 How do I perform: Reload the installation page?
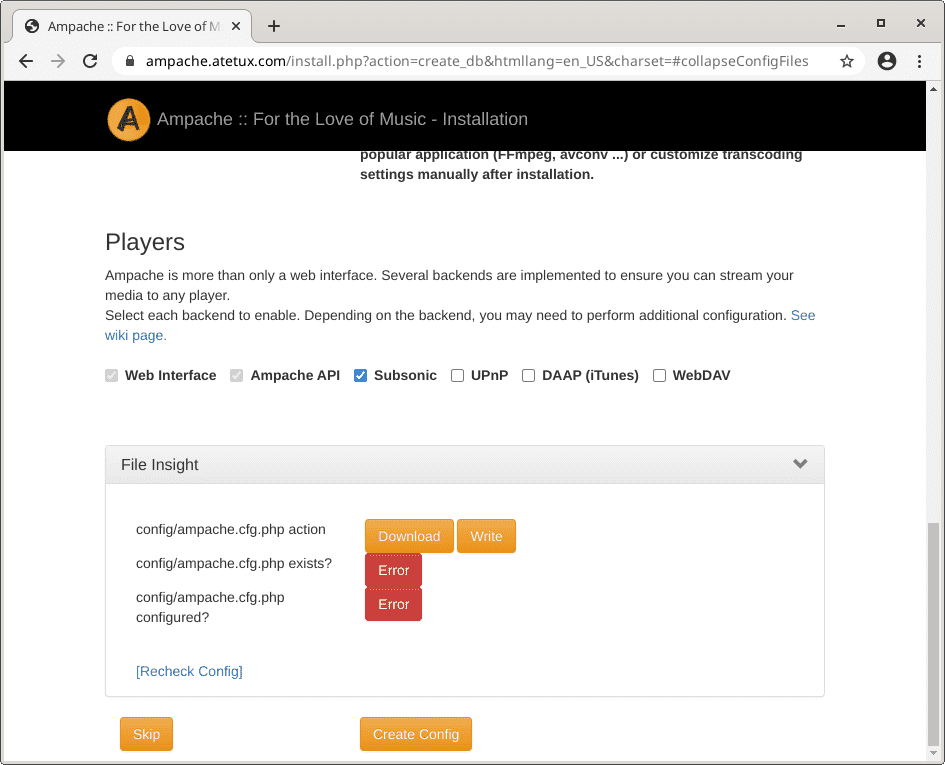pyautogui.click(x=90, y=61)
